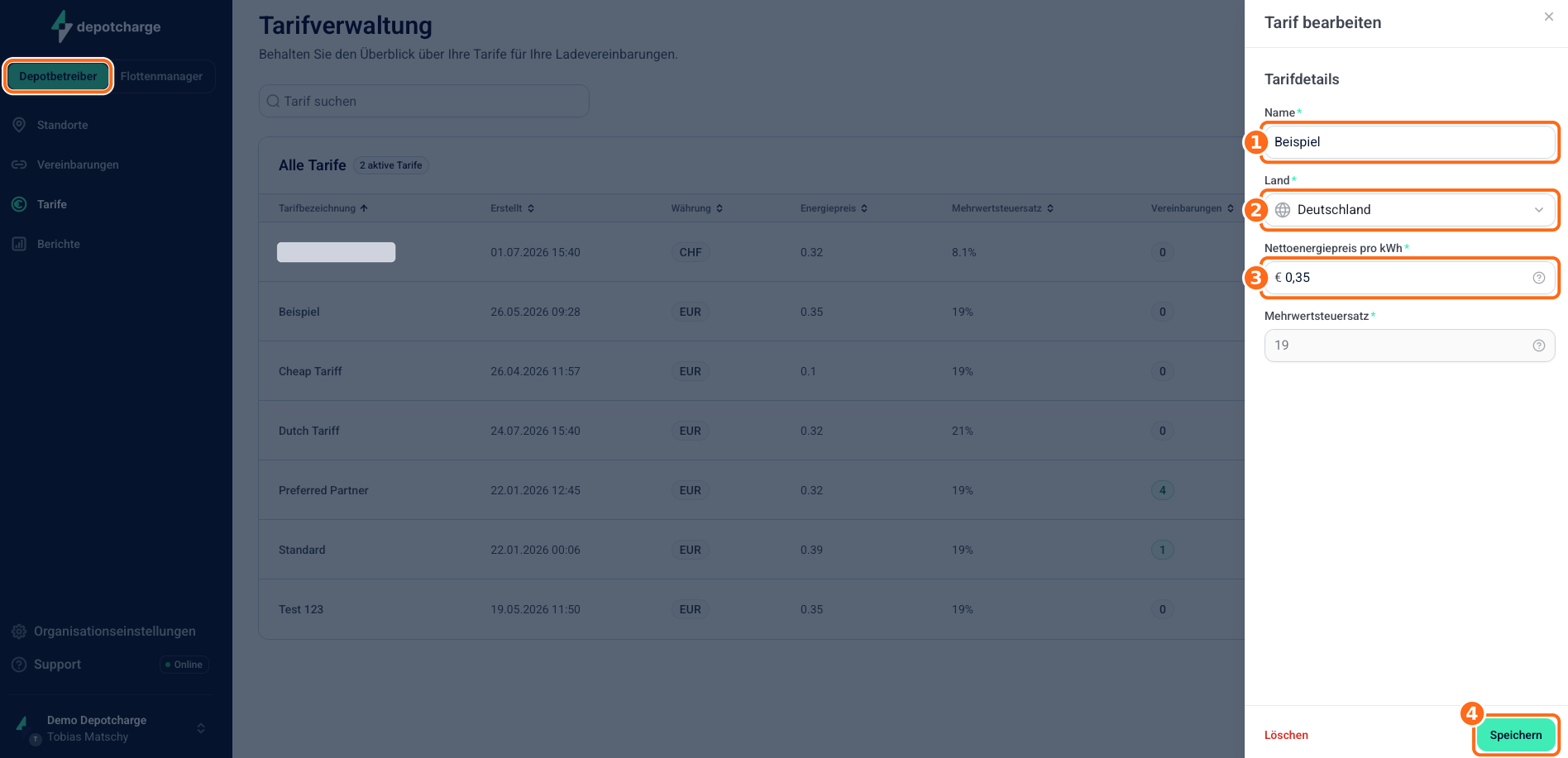The width and height of the screenshot is (1568, 758).
Task: Switch to Flottenmanager tab
Action: pos(161,76)
